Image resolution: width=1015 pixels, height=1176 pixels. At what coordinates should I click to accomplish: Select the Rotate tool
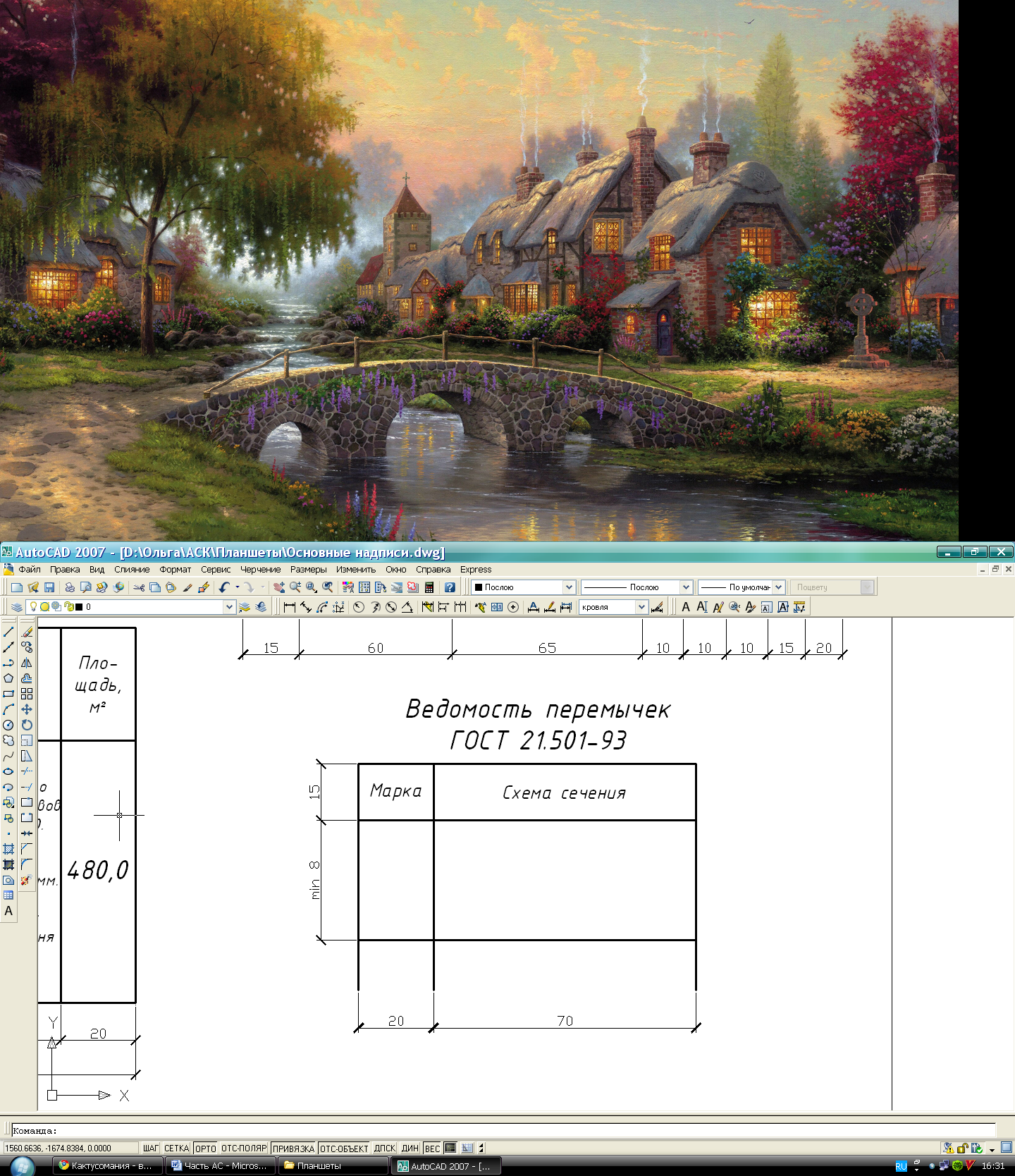27,725
